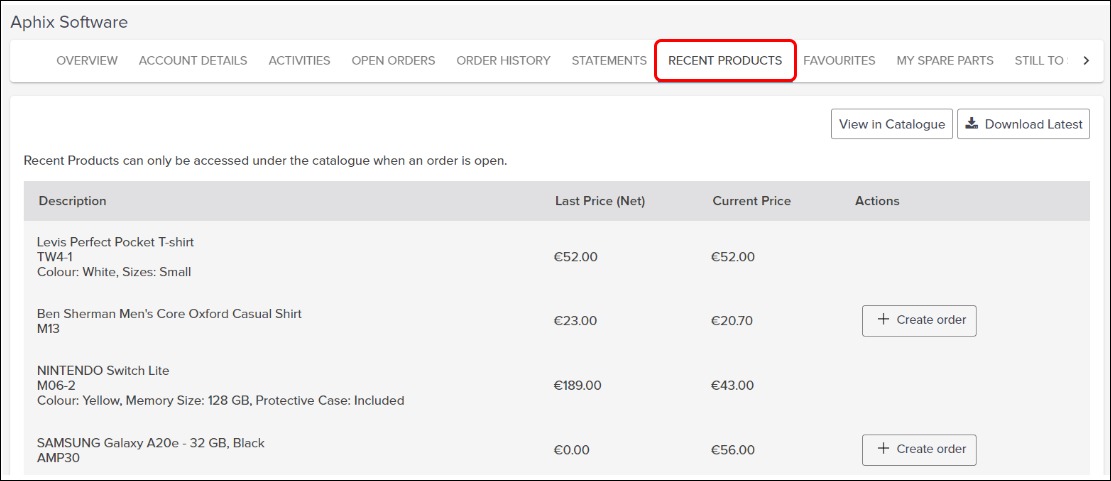Screen dimensions: 1111x481
Task: Click plus icon for Ben Sherman shirt order
Action: click(882, 320)
